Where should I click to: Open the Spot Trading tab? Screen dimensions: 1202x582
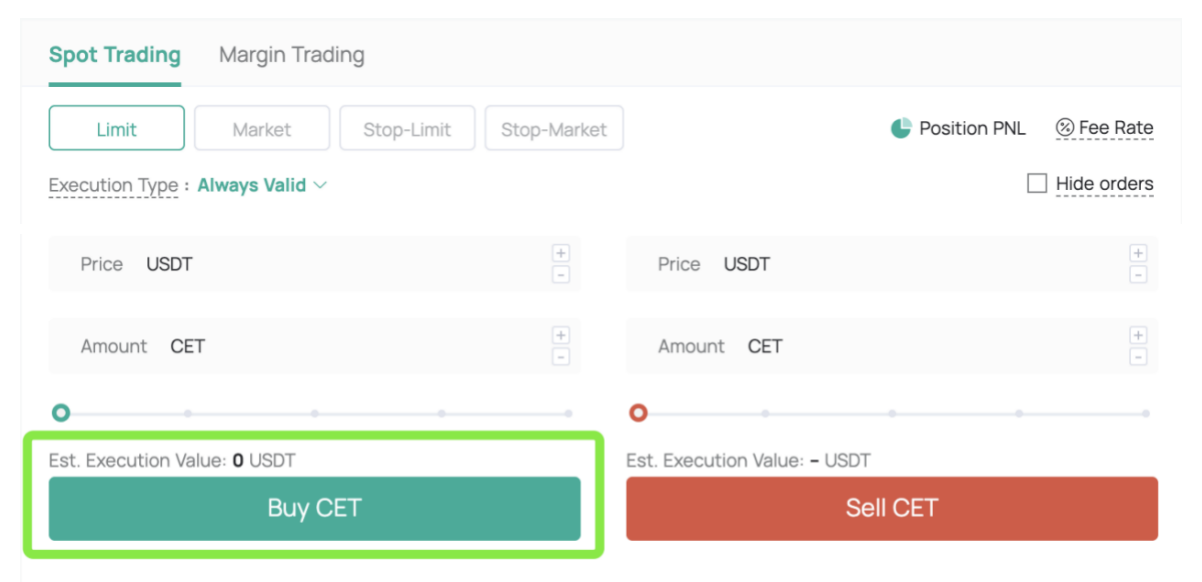point(115,55)
